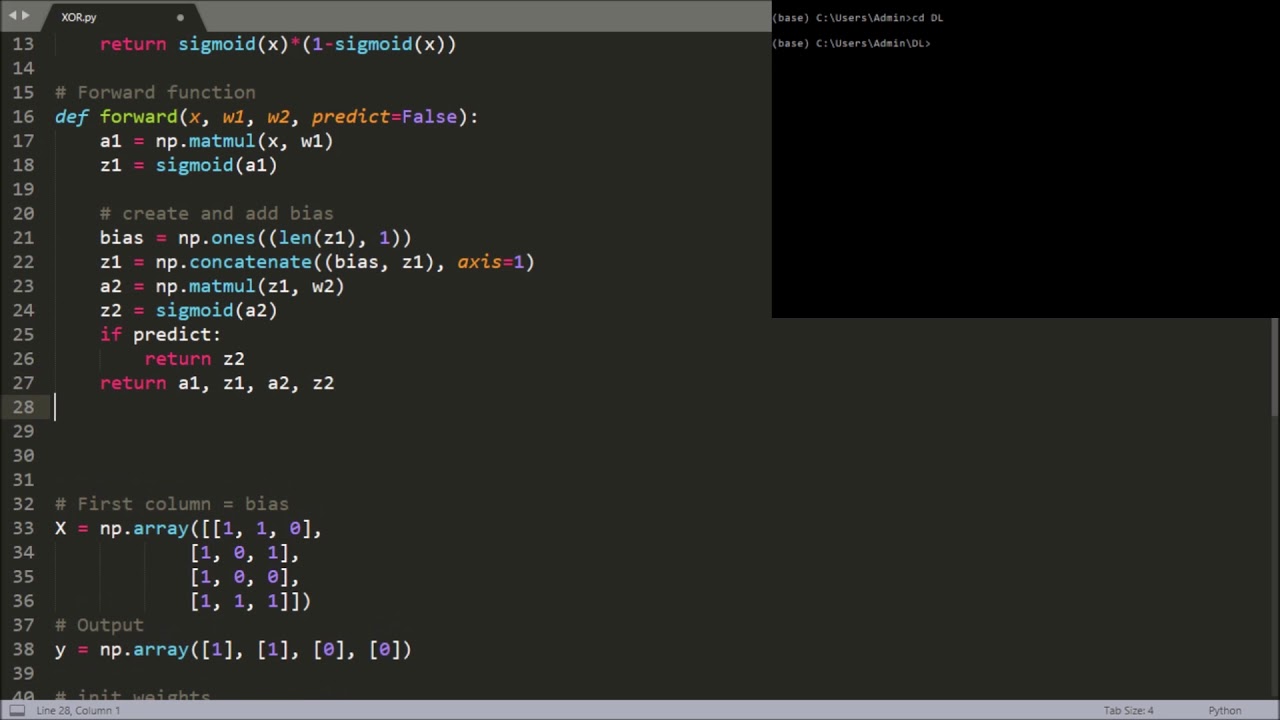
Task: Click 'np.concatenate' on line 22
Action: [233, 262]
